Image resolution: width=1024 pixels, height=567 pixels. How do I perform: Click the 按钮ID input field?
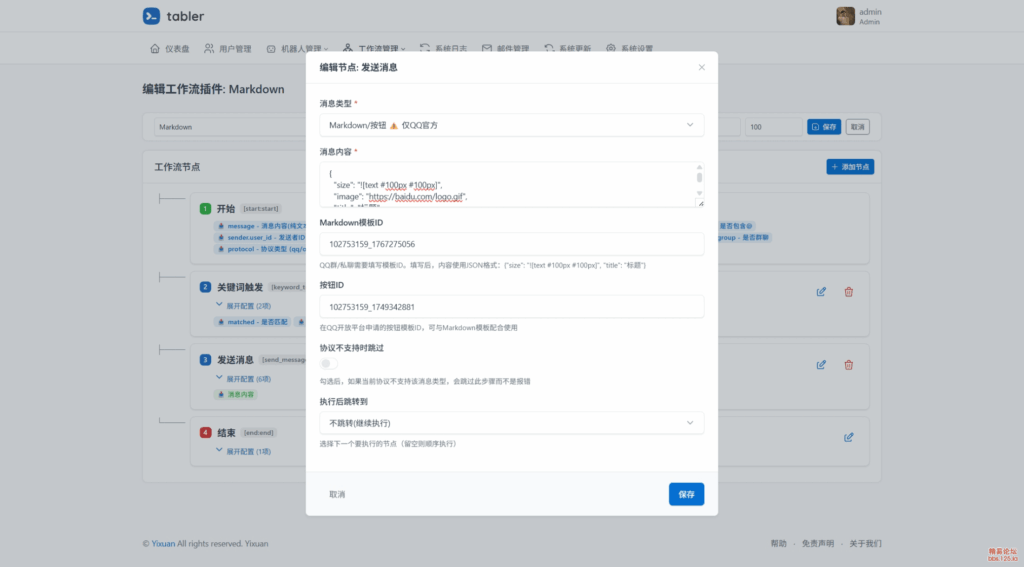511,307
